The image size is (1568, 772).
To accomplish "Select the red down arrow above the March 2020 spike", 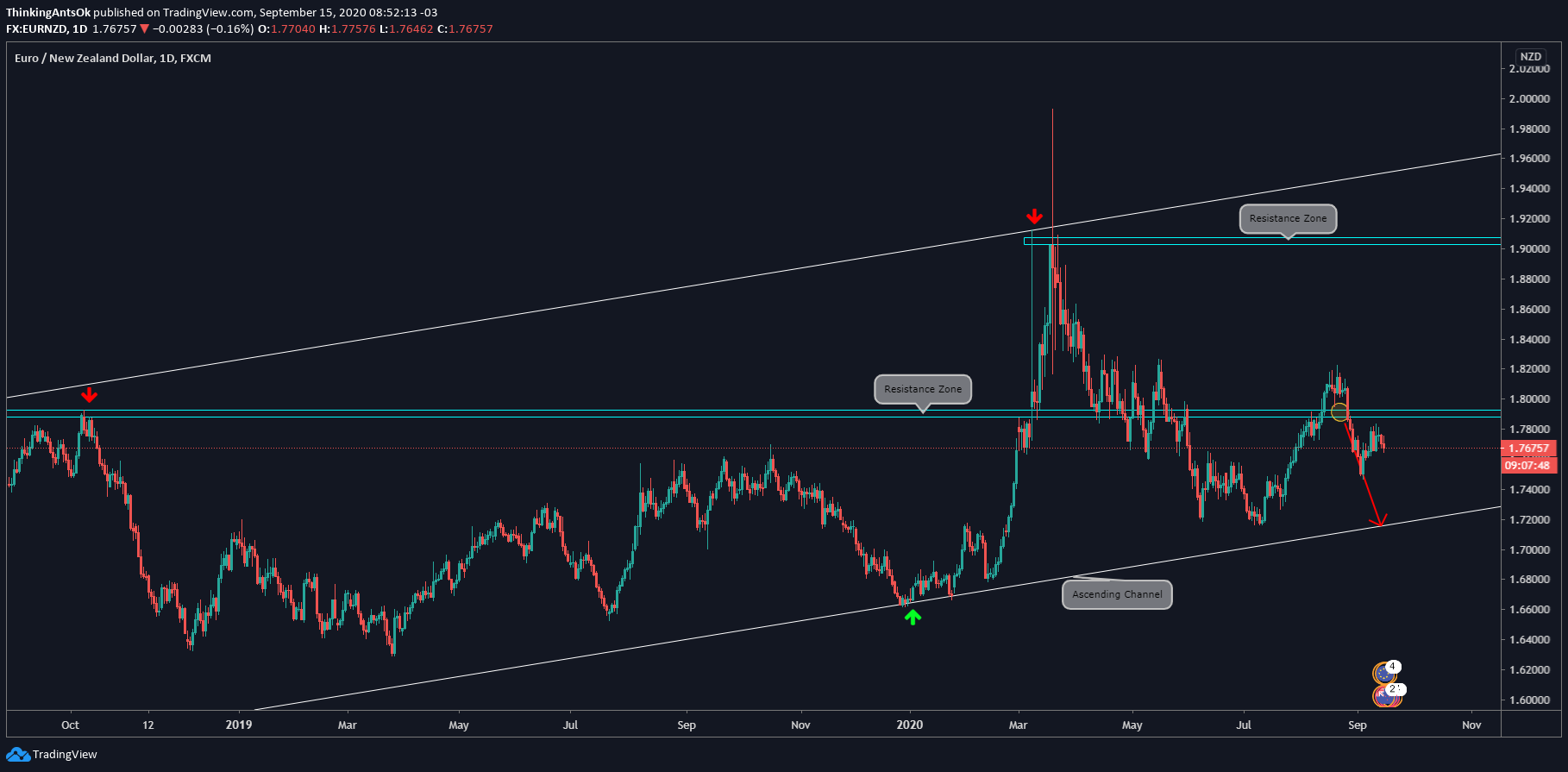I will pyautogui.click(x=1034, y=216).
